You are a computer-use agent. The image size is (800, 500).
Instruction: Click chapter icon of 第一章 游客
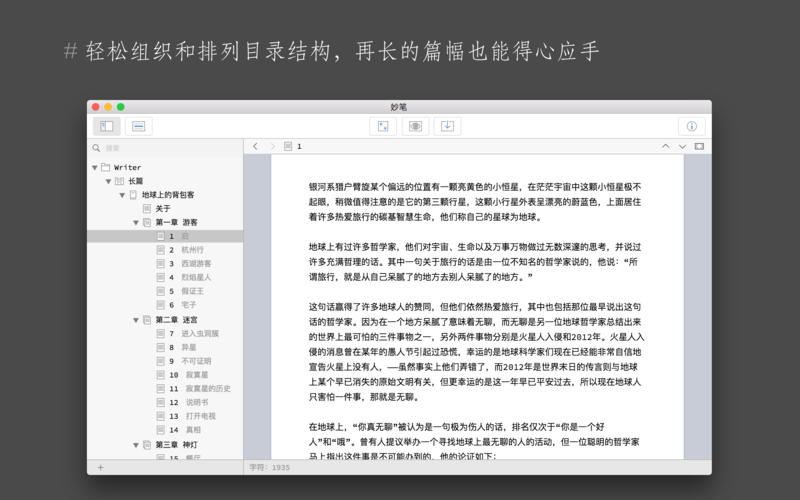coord(147,222)
